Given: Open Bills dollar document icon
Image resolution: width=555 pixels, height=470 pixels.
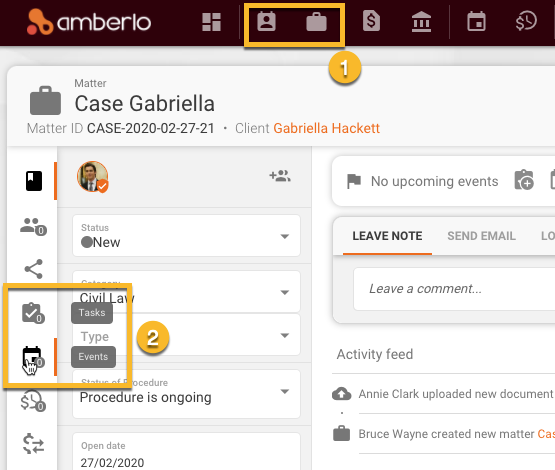Looking at the screenshot, I should pyautogui.click(x=371, y=21).
